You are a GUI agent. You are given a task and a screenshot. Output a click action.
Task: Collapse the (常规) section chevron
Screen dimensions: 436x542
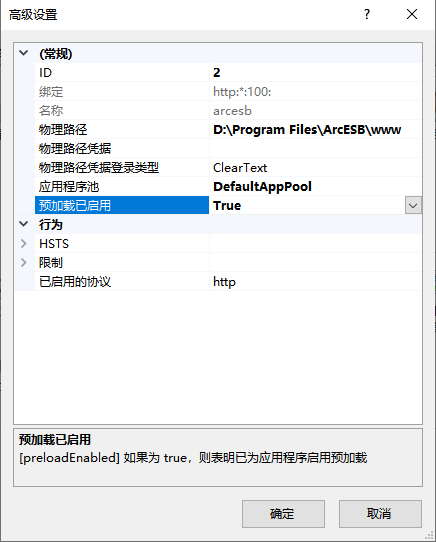24,53
